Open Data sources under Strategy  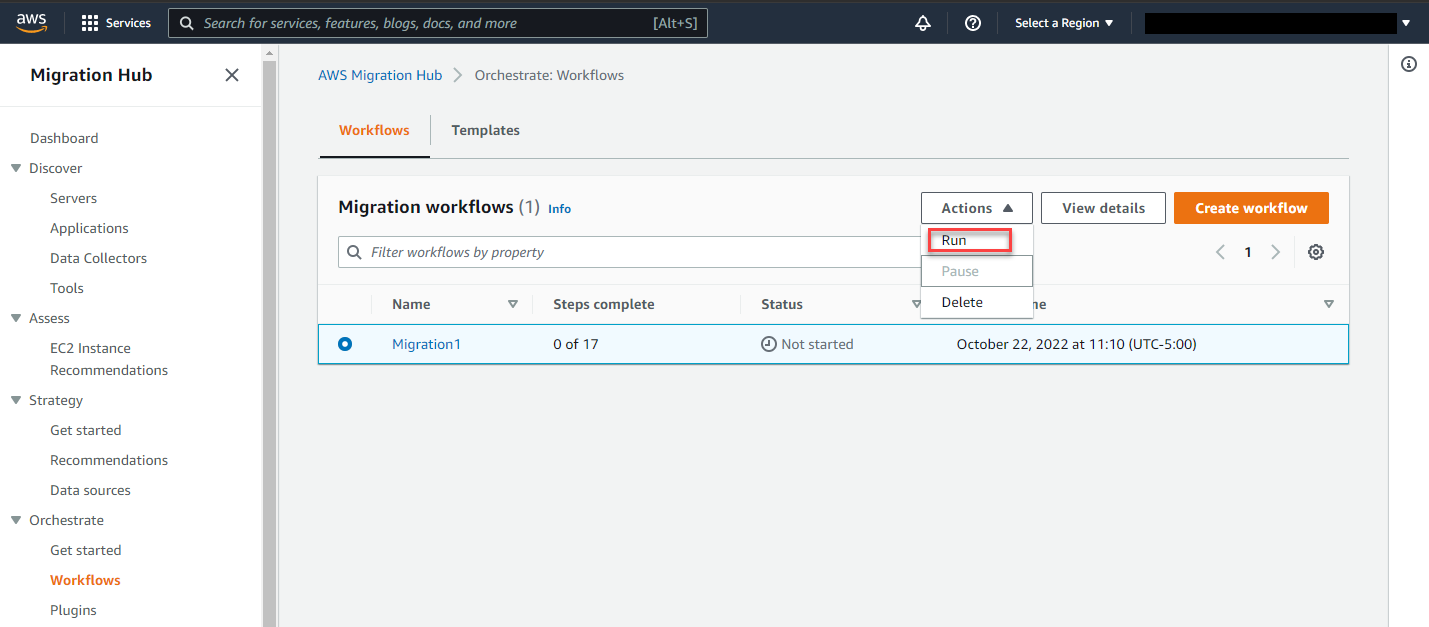tap(90, 490)
